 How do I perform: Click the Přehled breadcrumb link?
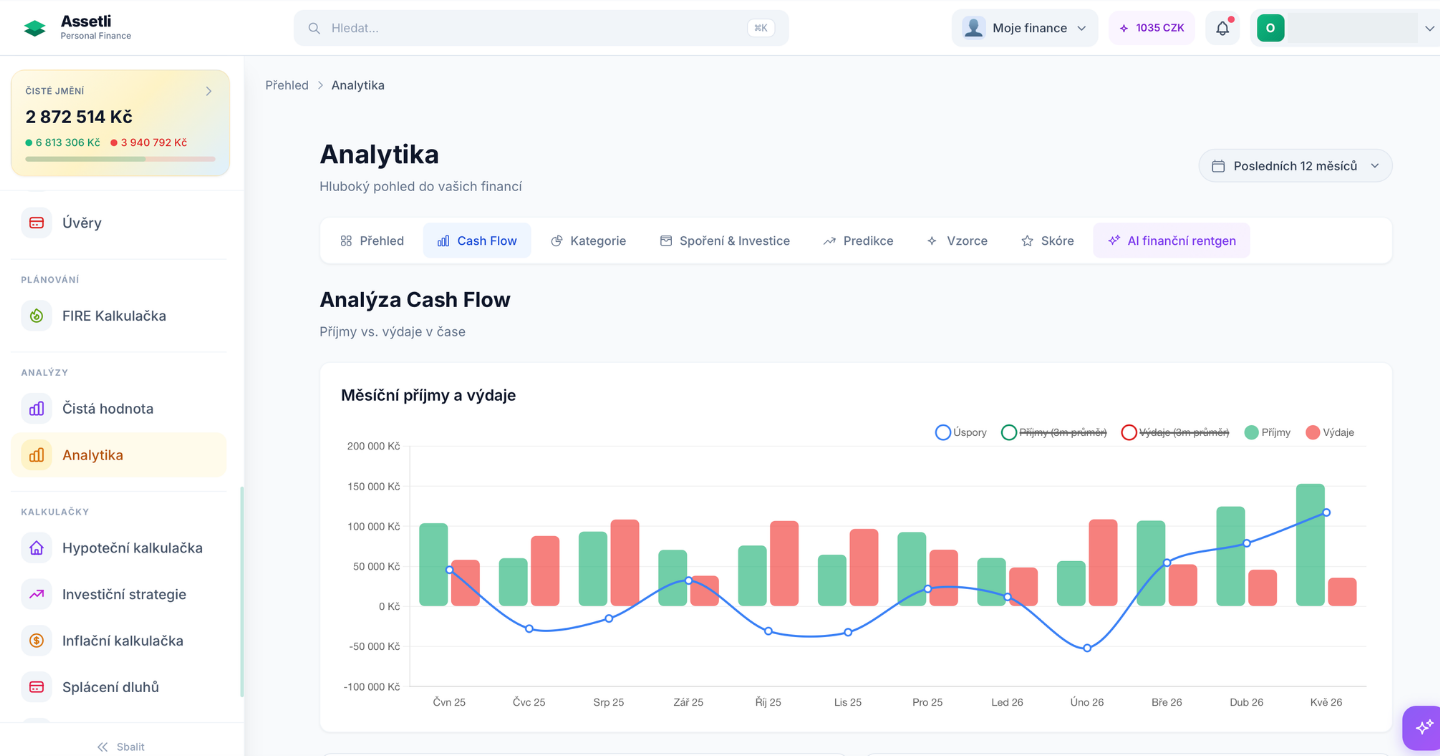(x=287, y=85)
